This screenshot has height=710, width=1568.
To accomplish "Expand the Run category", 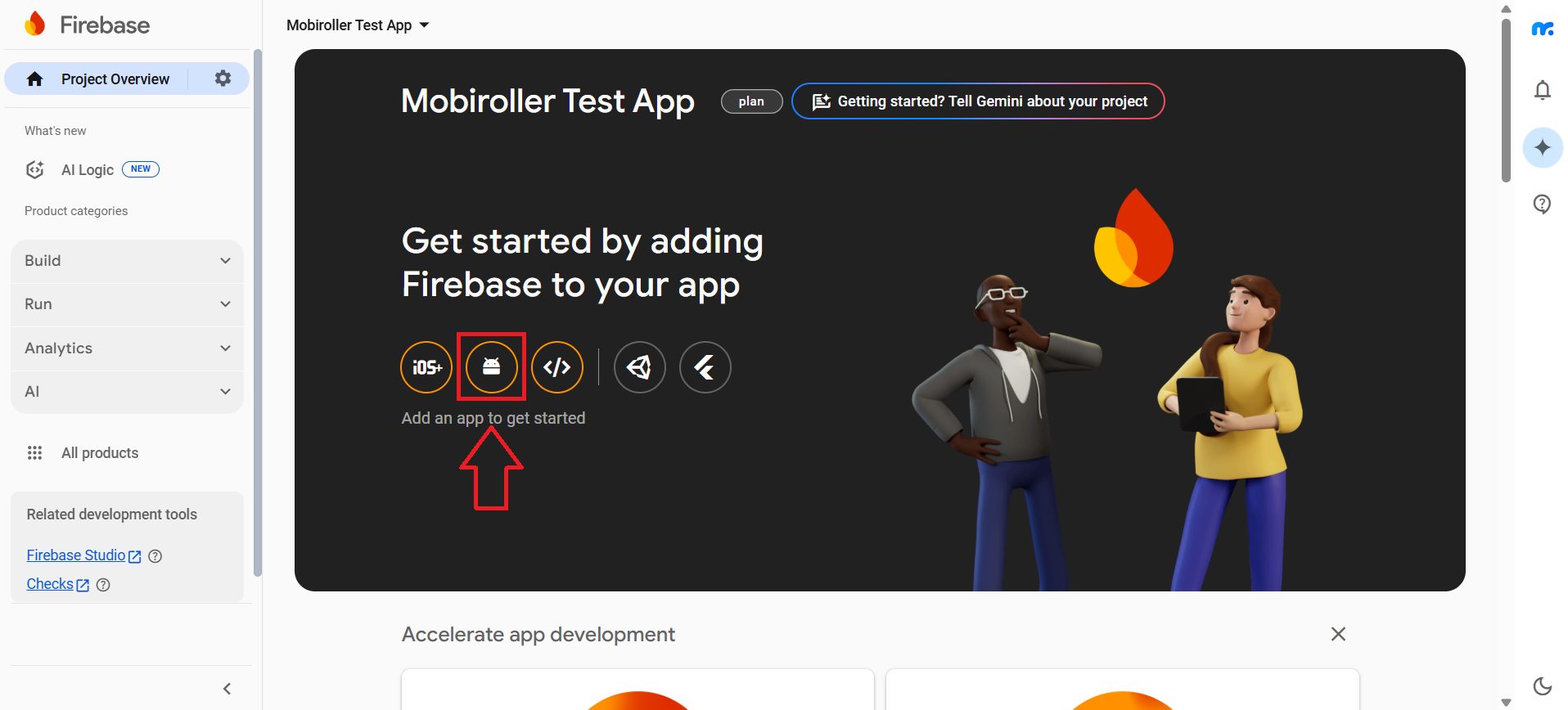I will 127,304.
